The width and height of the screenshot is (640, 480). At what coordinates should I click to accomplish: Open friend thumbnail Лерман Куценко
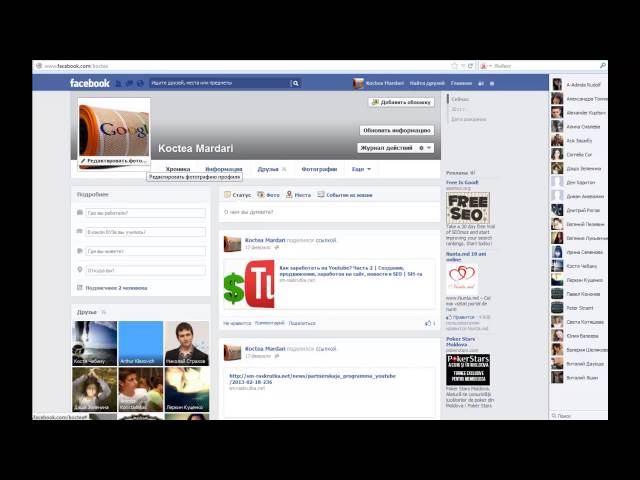point(187,389)
